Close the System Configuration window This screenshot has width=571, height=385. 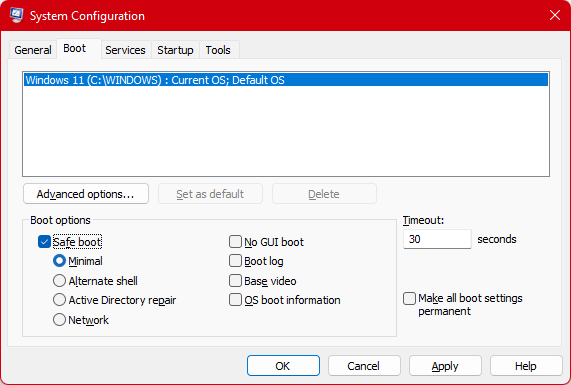(555, 15)
